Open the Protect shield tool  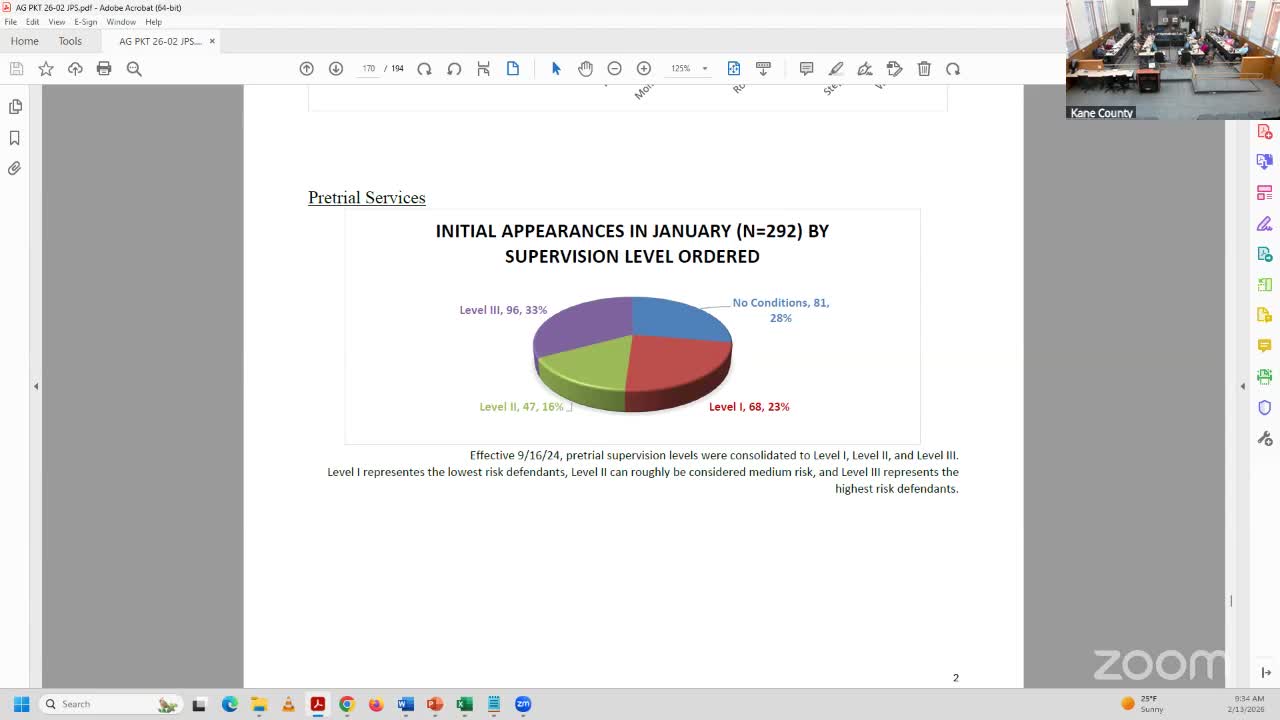[1264, 408]
